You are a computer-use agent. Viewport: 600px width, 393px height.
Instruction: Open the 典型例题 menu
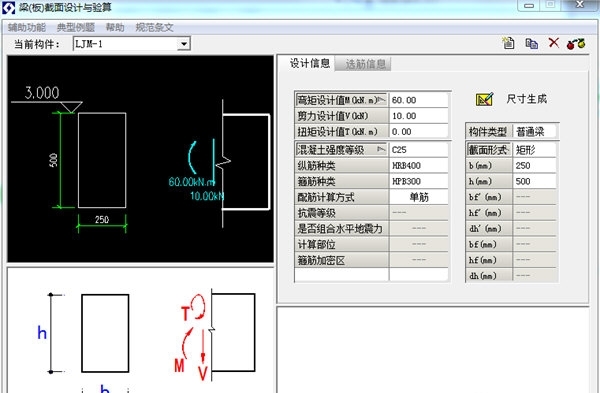76,28
